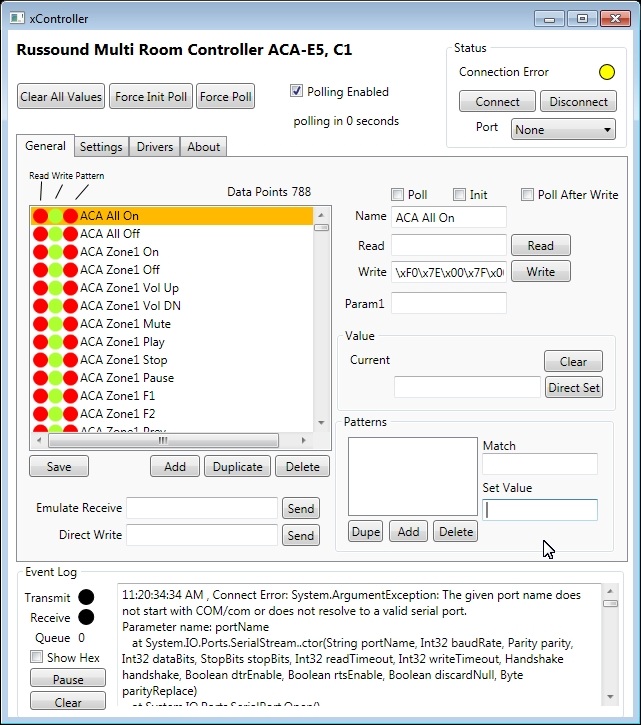Click the red read dot of ACA Zone1 Vol Up
641x725 pixels.
41,288
